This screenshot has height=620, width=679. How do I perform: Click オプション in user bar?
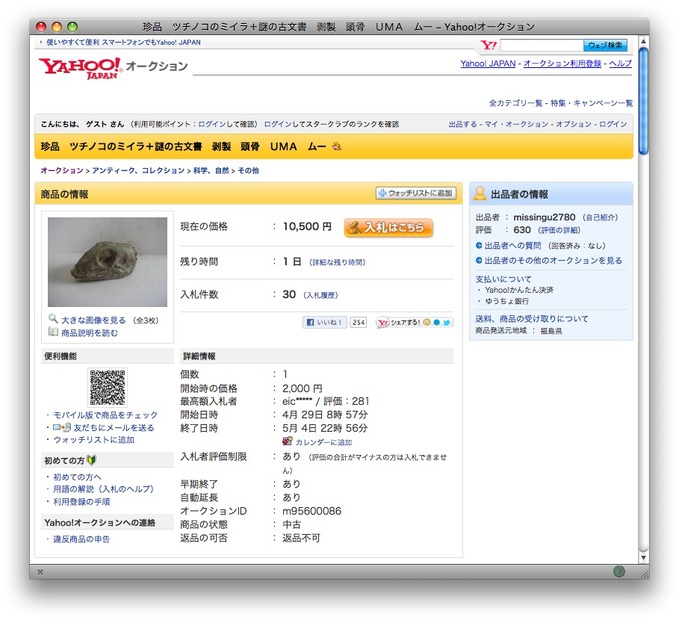[574, 124]
